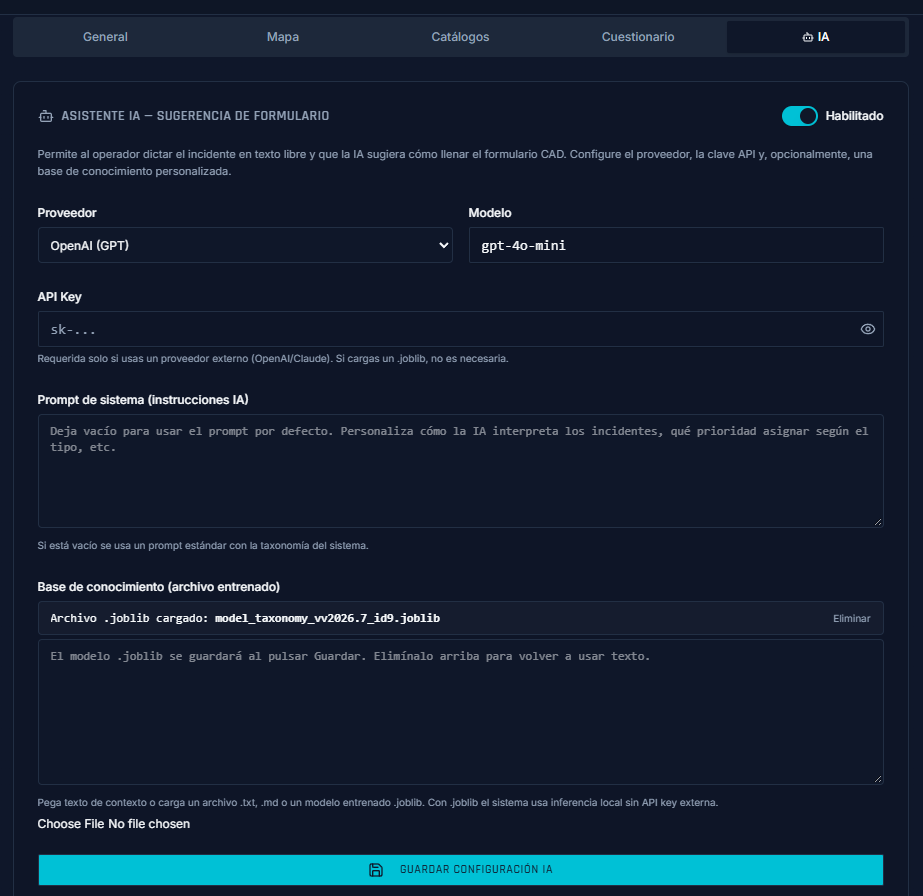The width and height of the screenshot is (923, 896).
Task: Select the Cuestionario tab
Action: click(638, 36)
